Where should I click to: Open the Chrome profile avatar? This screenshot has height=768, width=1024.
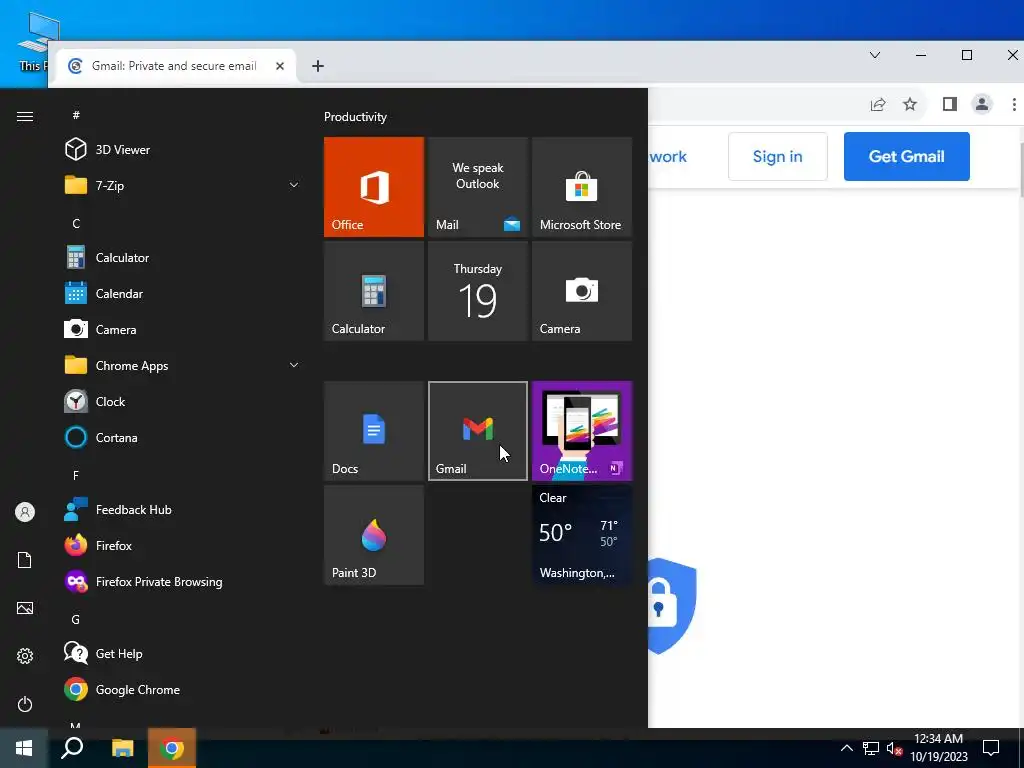(x=982, y=104)
